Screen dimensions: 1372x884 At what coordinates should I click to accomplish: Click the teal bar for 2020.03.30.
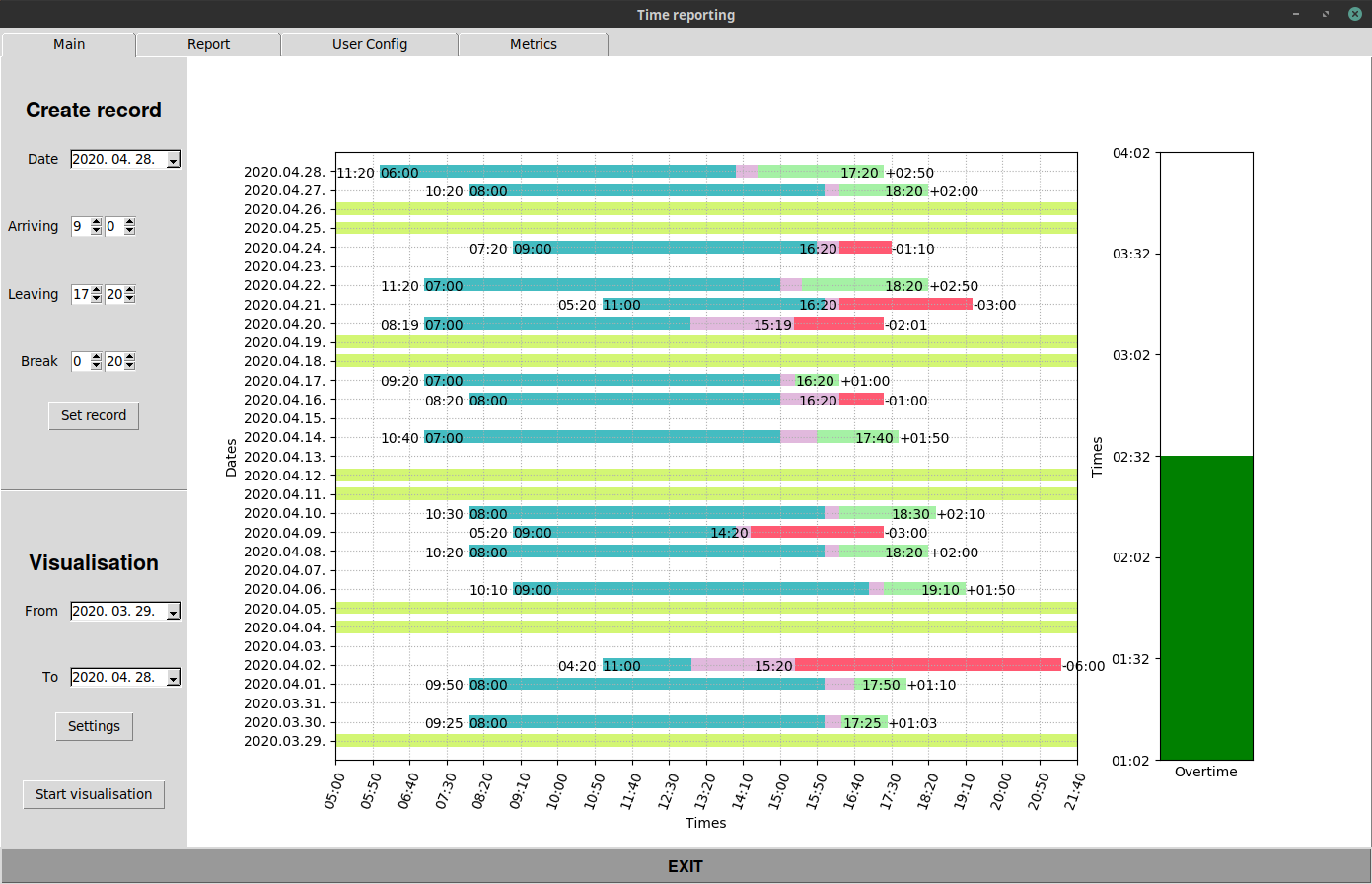pos(647,722)
